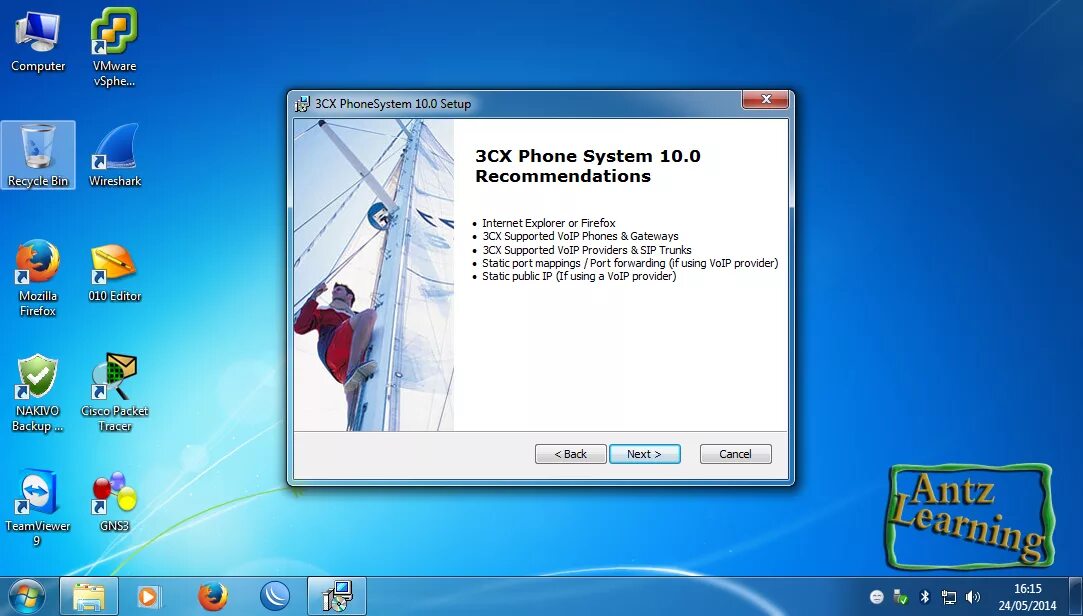Select the Recycle Bin desktop icon
Viewport: 1083px width, 616px height.
pos(38,155)
